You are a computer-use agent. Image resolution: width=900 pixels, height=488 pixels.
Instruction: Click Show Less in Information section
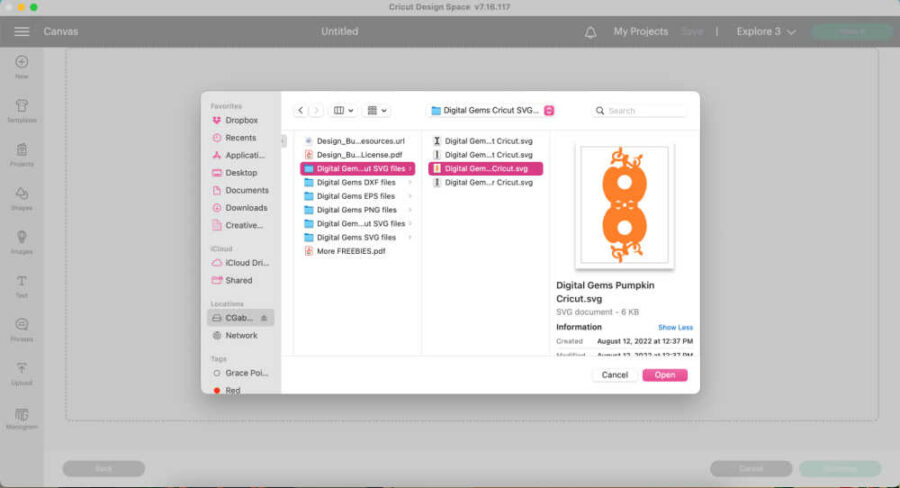pyautogui.click(x=675, y=327)
